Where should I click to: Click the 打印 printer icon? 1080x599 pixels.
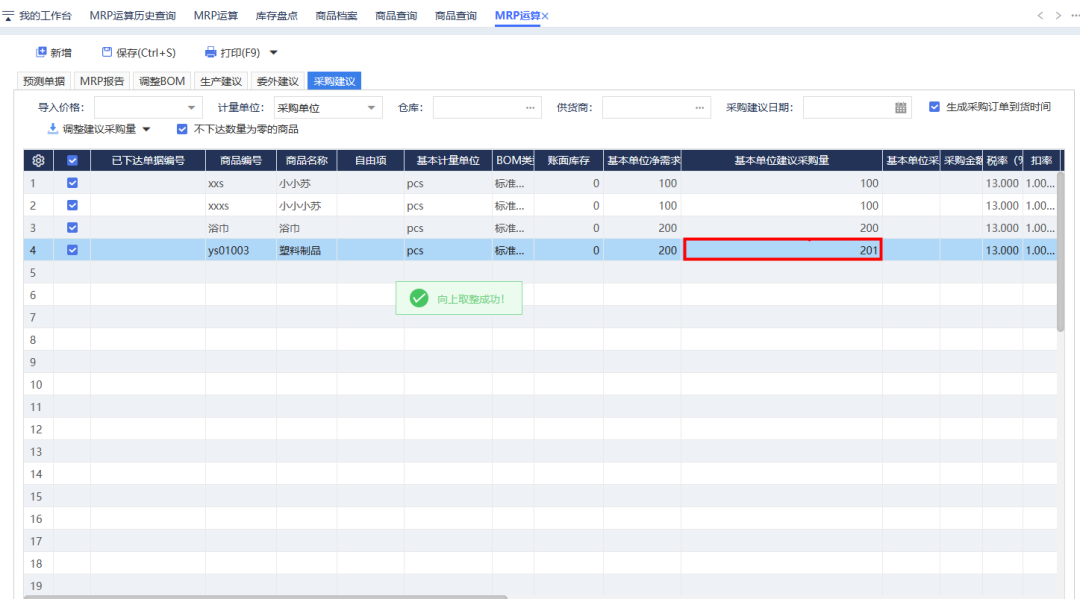pos(210,52)
